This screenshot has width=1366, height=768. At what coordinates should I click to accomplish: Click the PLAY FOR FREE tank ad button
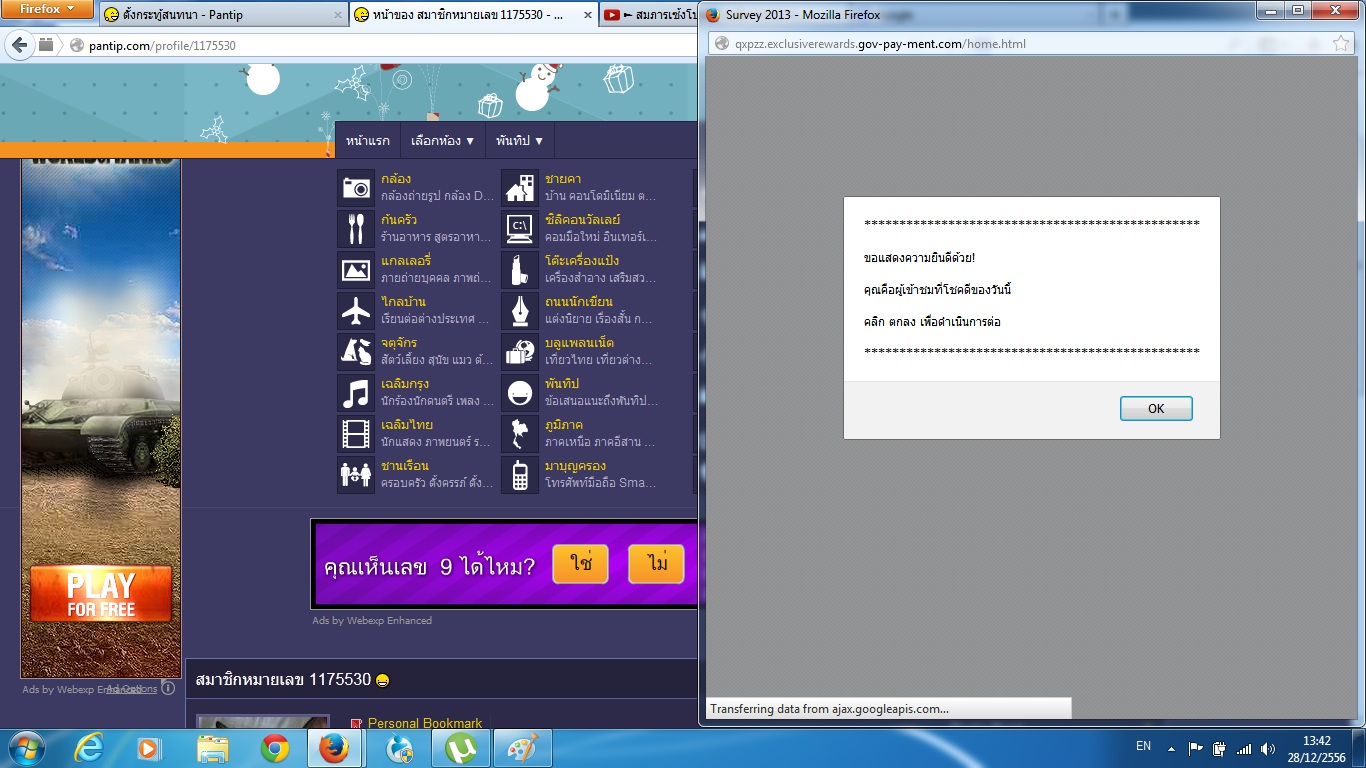click(x=101, y=594)
